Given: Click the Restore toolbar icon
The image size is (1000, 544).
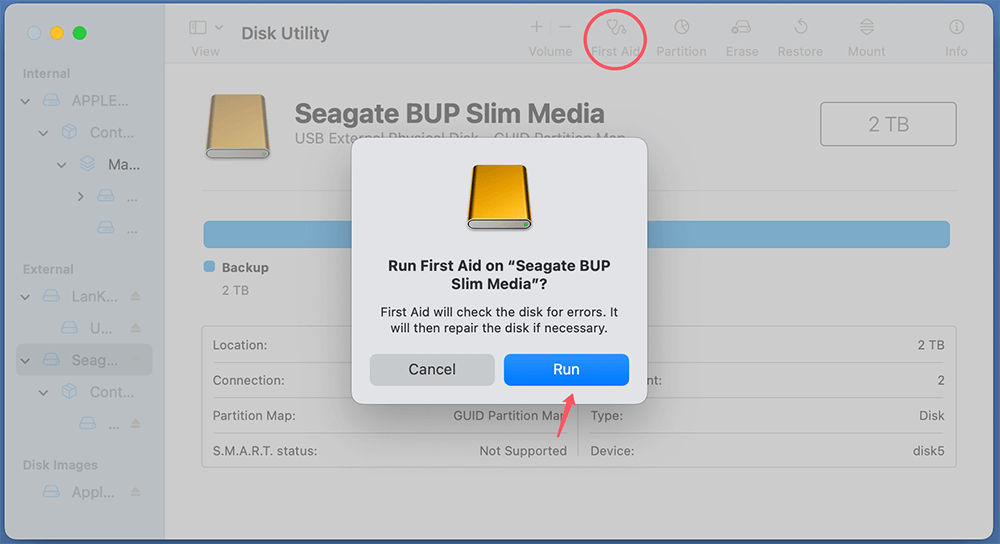Looking at the screenshot, I should tap(801, 28).
